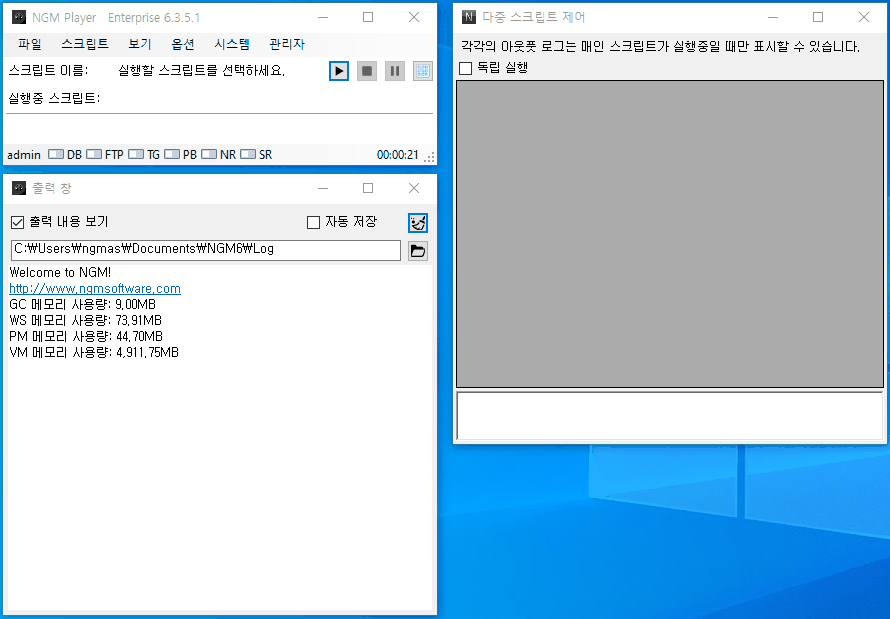Uncheck 출력 내용 보기 checkbox
Viewport: 890px width, 619px height.
click(18, 222)
